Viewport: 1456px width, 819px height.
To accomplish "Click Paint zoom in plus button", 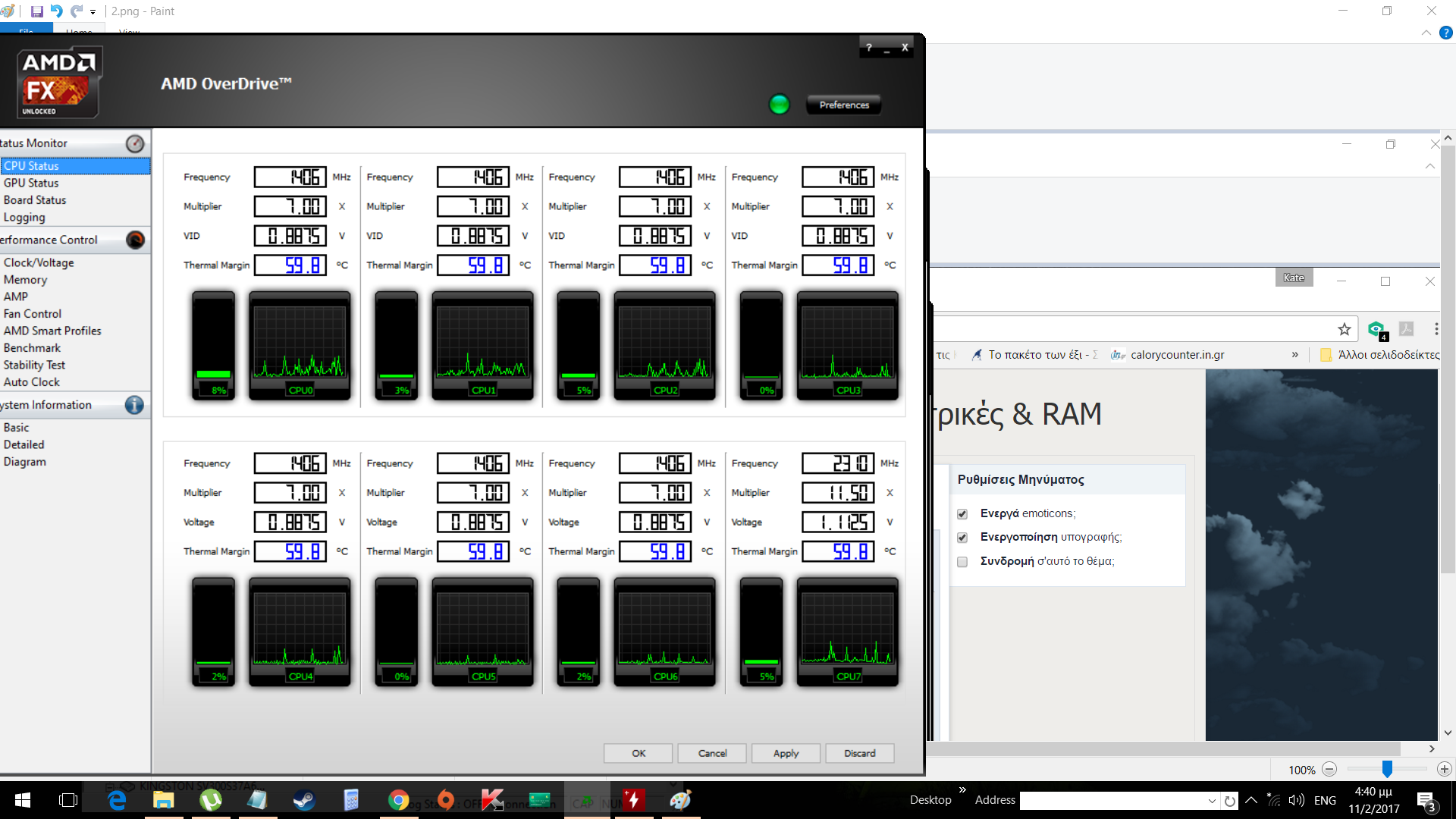I will [1445, 770].
